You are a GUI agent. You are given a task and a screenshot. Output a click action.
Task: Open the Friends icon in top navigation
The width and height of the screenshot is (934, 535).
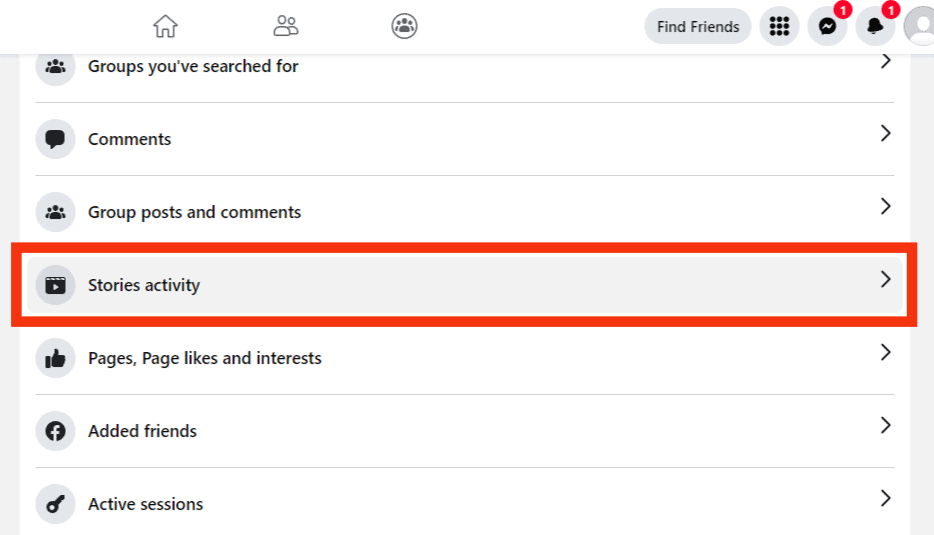click(x=286, y=26)
